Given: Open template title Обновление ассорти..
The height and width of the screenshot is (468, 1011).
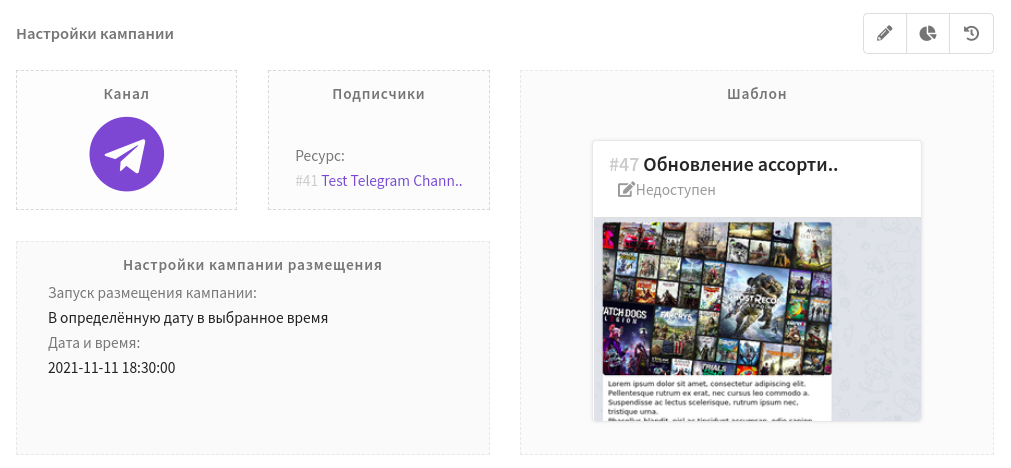Looking at the screenshot, I should click(740, 164).
